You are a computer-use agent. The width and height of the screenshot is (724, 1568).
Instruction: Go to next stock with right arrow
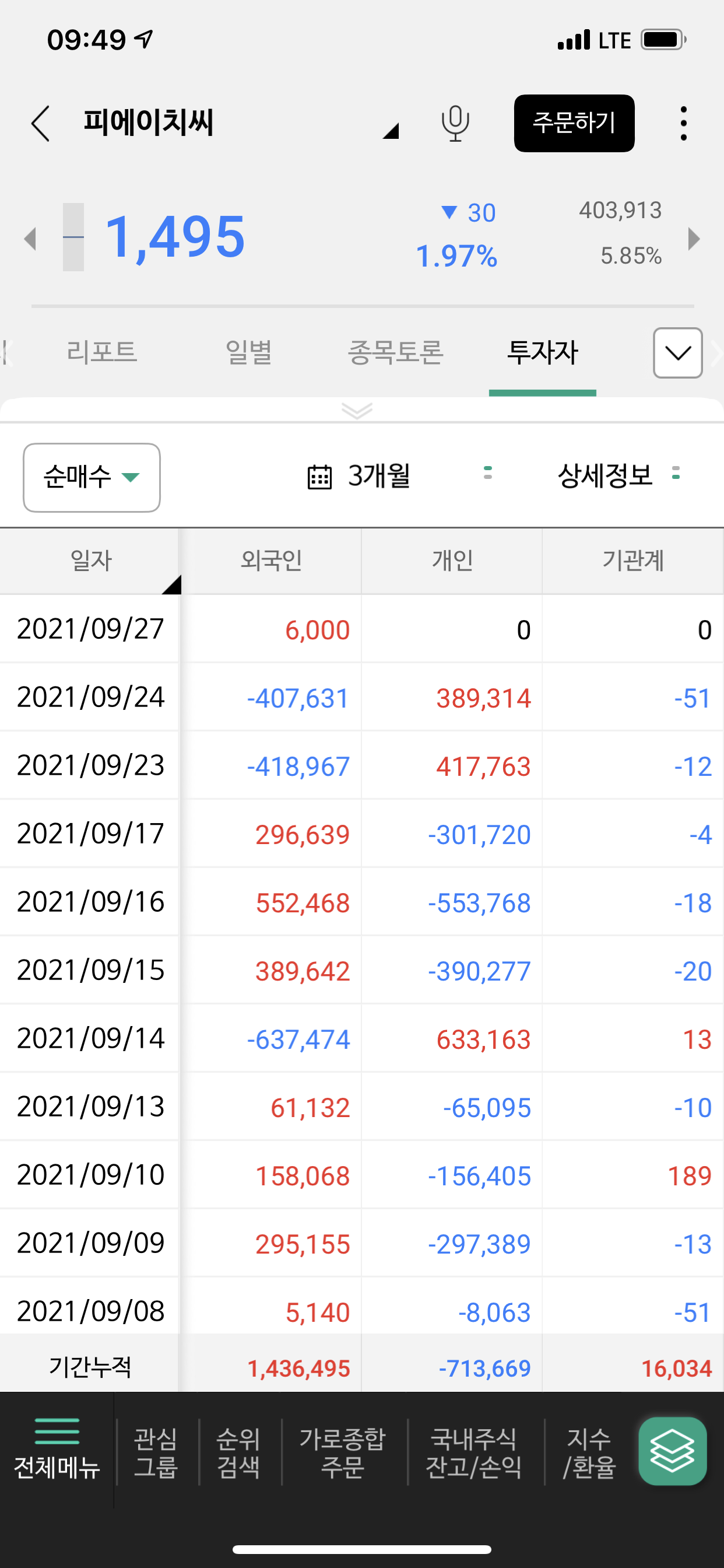pyautogui.click(x=694, y=239)
